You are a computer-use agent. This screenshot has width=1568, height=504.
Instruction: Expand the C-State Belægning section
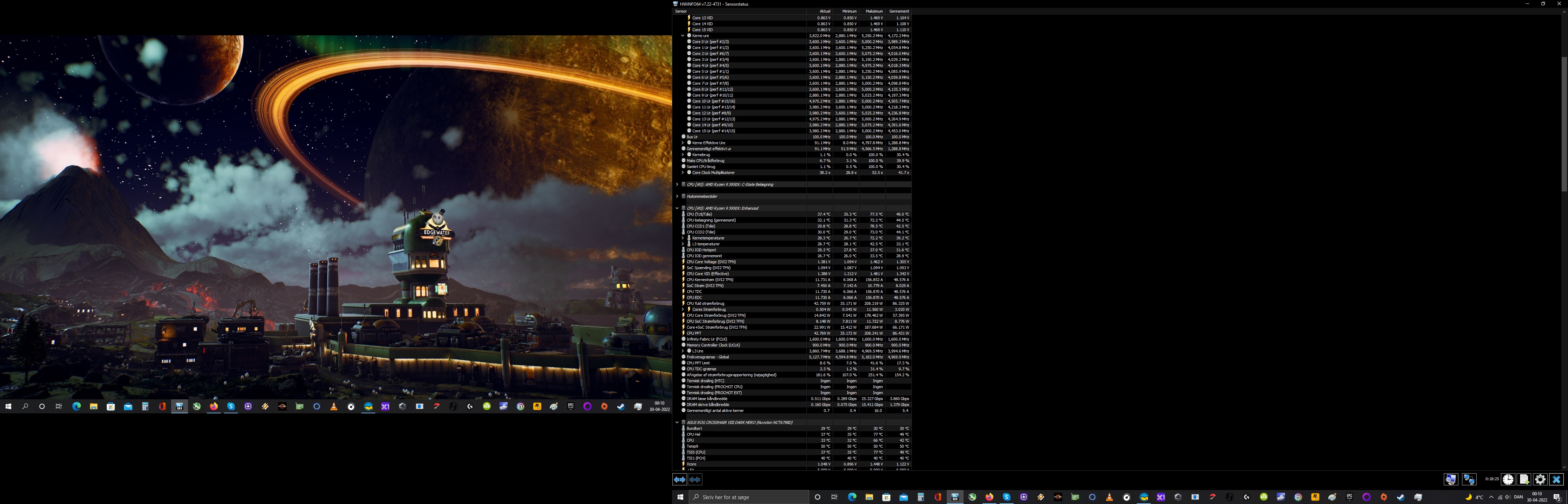(x=677, y=184)
